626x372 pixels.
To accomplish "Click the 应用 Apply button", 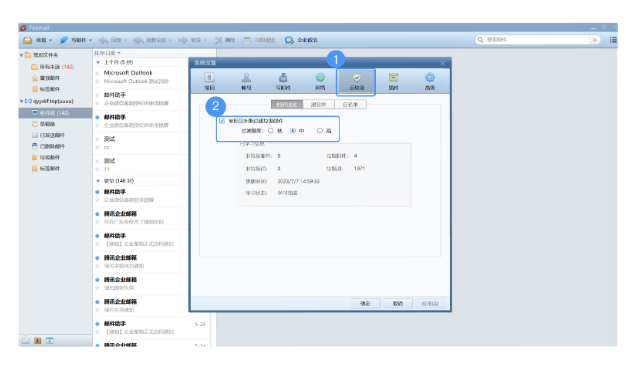I will [430, 304].
